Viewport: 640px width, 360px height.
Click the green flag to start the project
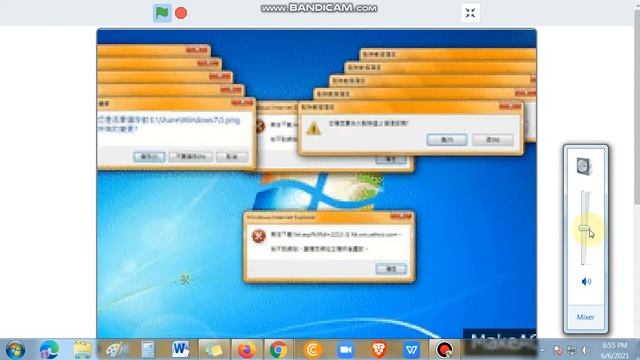[x=162, y=13]
